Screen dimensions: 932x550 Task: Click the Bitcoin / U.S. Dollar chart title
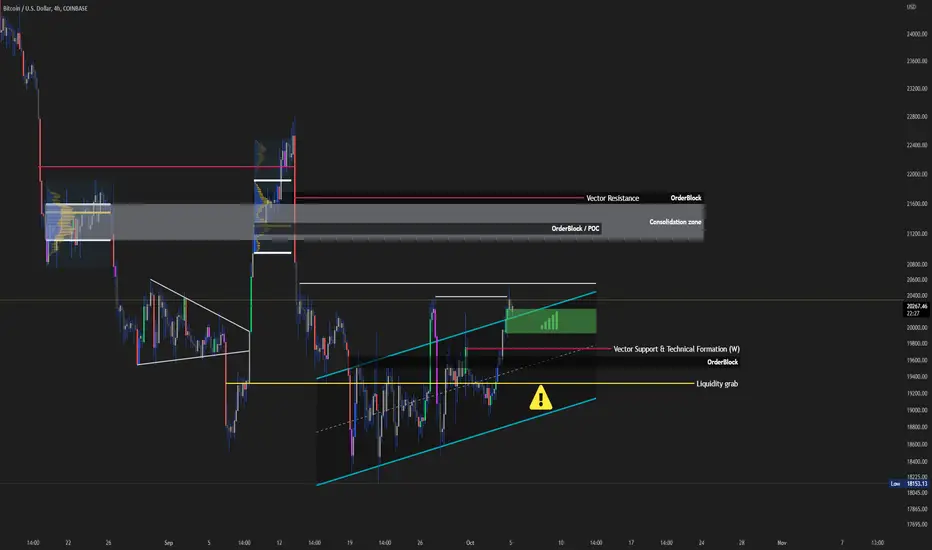tap(45, 8)
